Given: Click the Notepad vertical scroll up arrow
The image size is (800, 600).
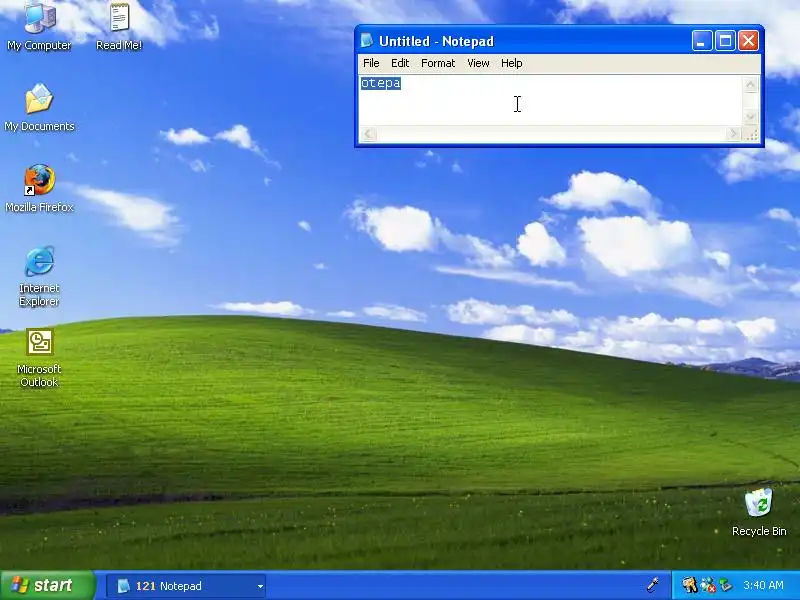Looking at the screenshot, I should (750, 85).
